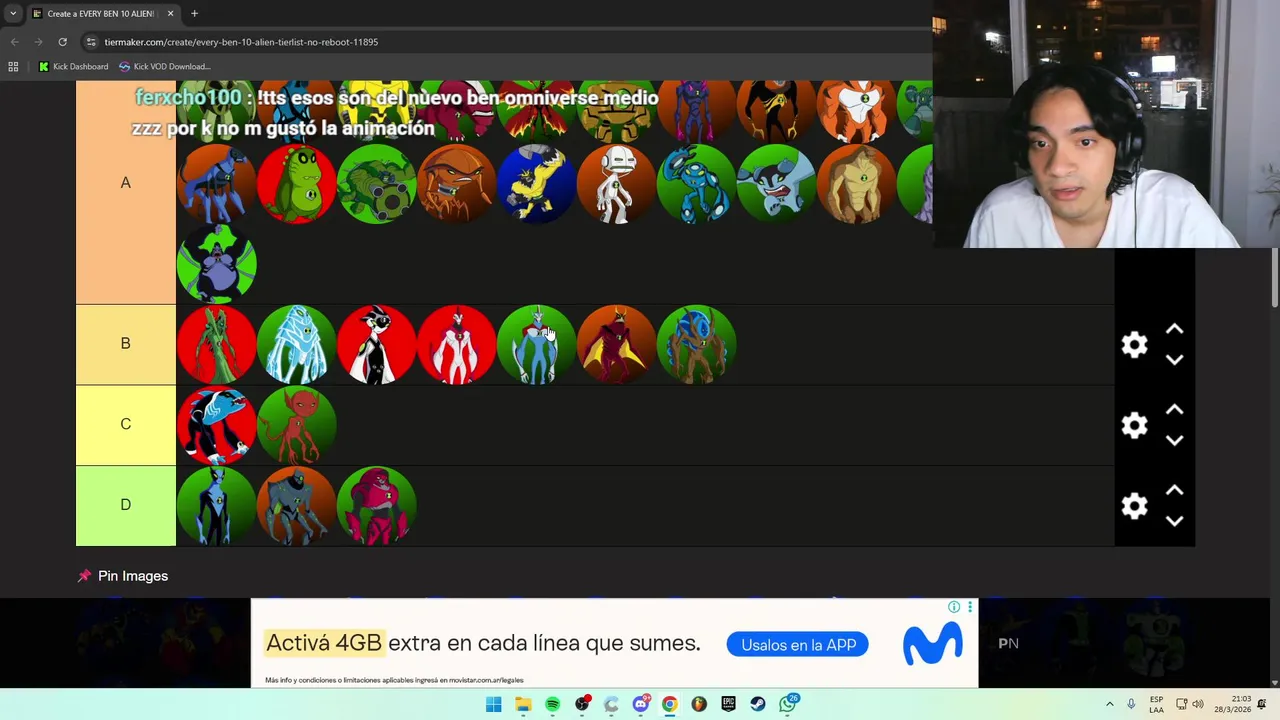
Task: Open Discord from the taskbar
Action: click(640, 704)
